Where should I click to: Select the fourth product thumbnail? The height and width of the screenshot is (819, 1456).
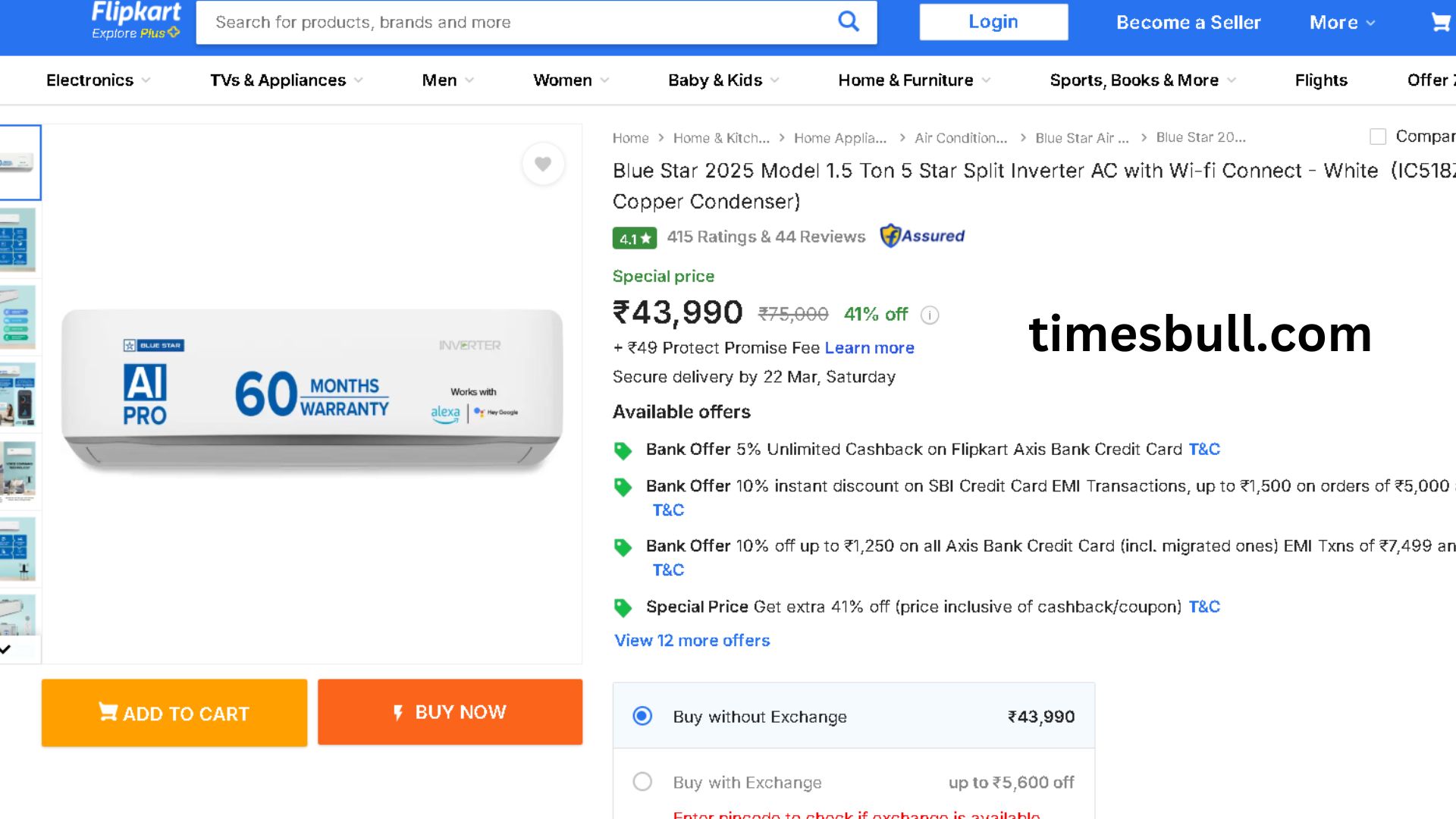18,395
